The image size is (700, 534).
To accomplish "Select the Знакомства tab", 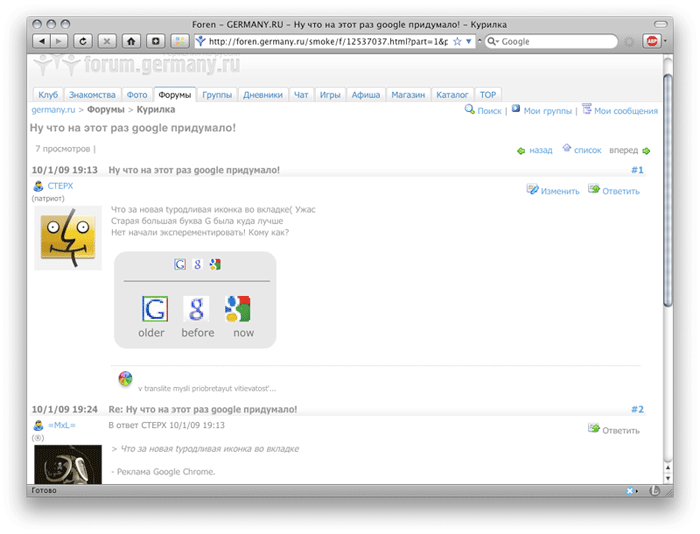I will click(x=92, y=95).
